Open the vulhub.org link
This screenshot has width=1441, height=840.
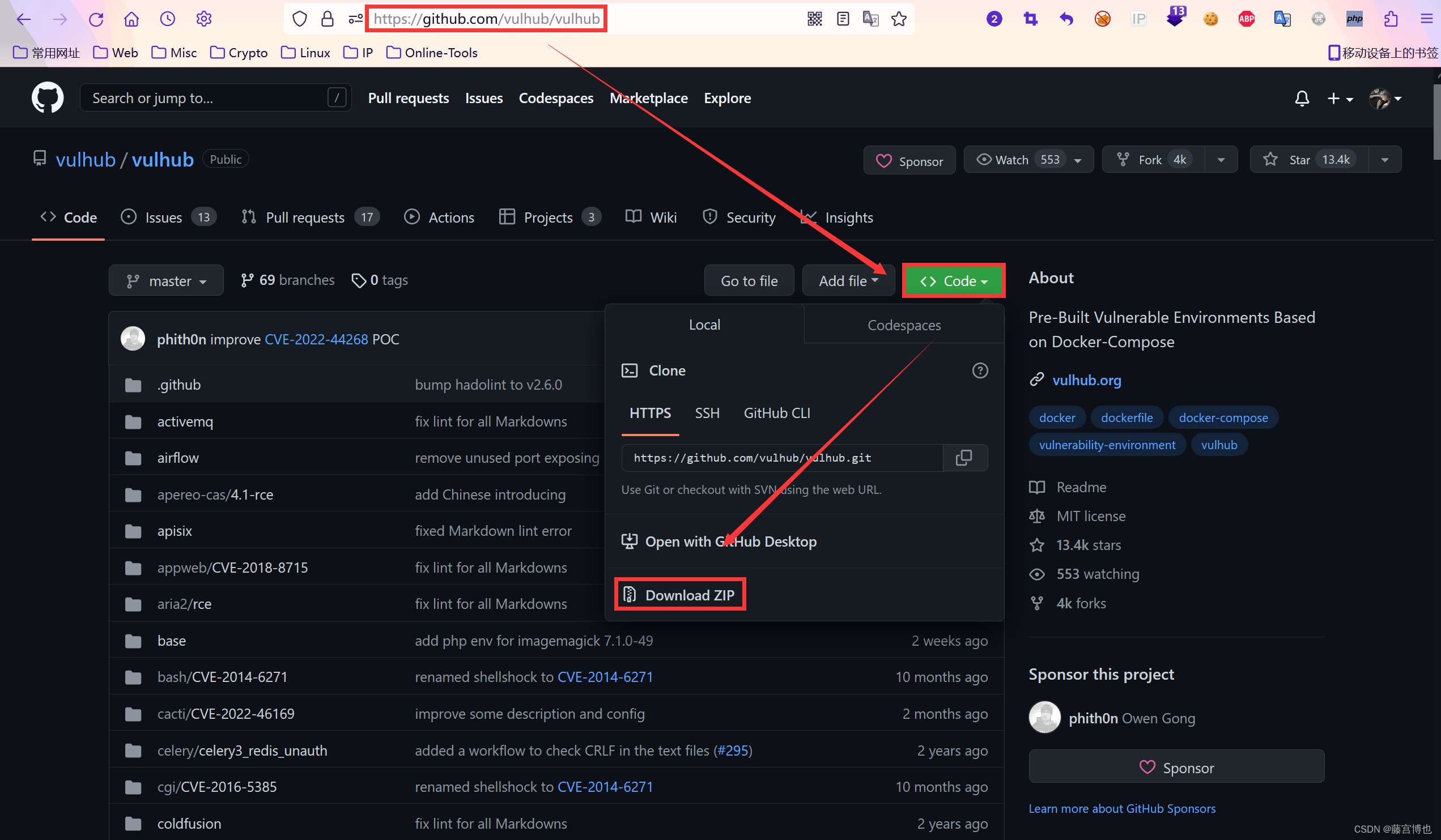coord(1086,380)
